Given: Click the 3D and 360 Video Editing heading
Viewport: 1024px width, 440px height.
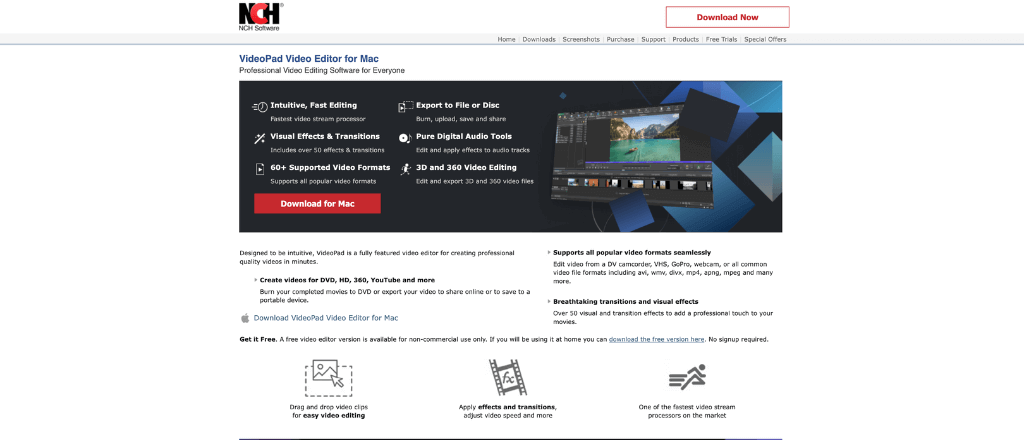Looking at the screenshot, I should [x=466, y=168].
